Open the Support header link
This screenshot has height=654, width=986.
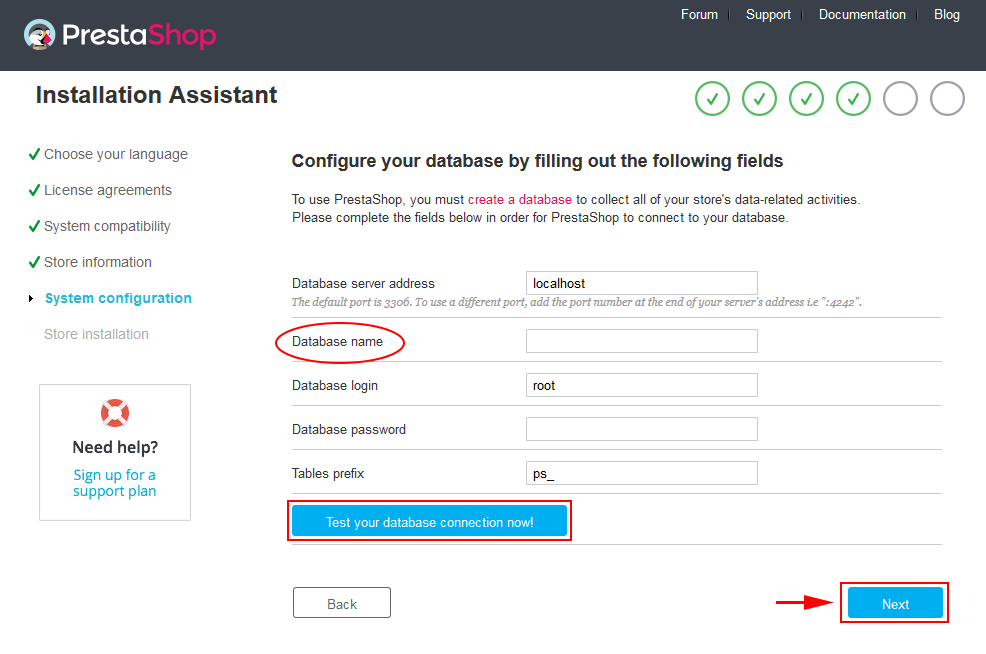coord(768,14)
